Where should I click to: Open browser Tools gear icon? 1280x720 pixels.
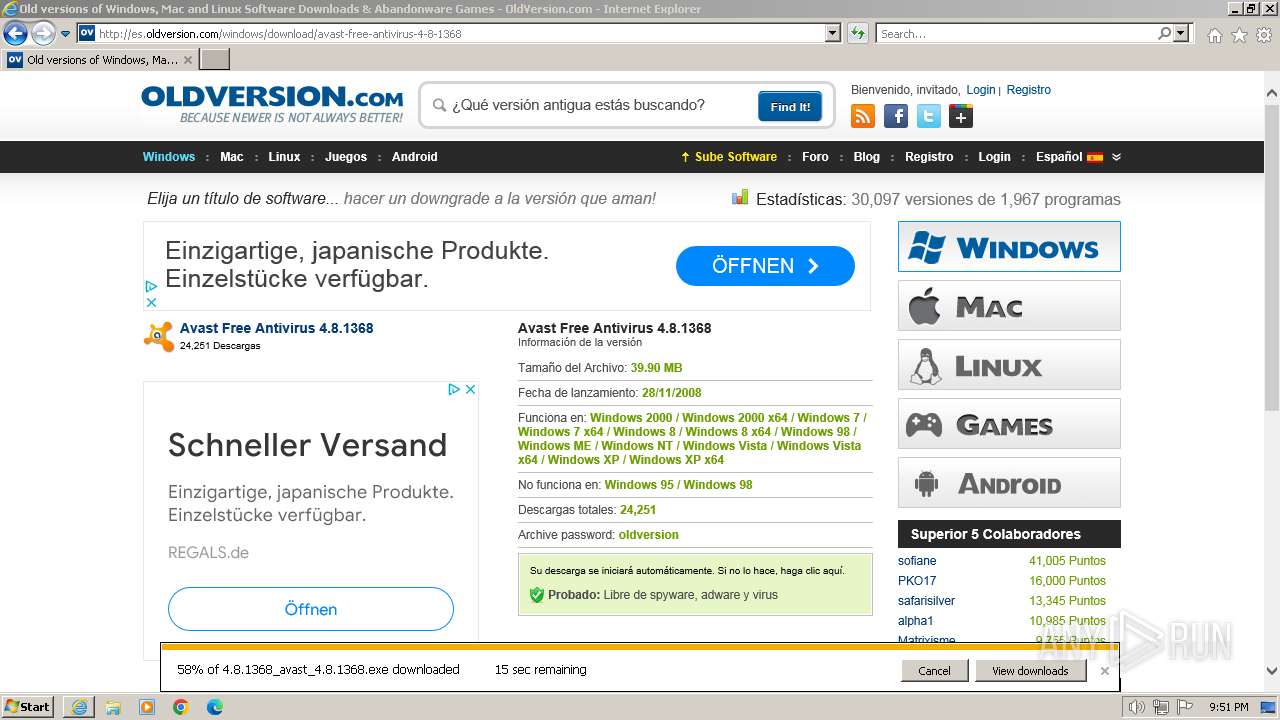tap(1264, 35)
